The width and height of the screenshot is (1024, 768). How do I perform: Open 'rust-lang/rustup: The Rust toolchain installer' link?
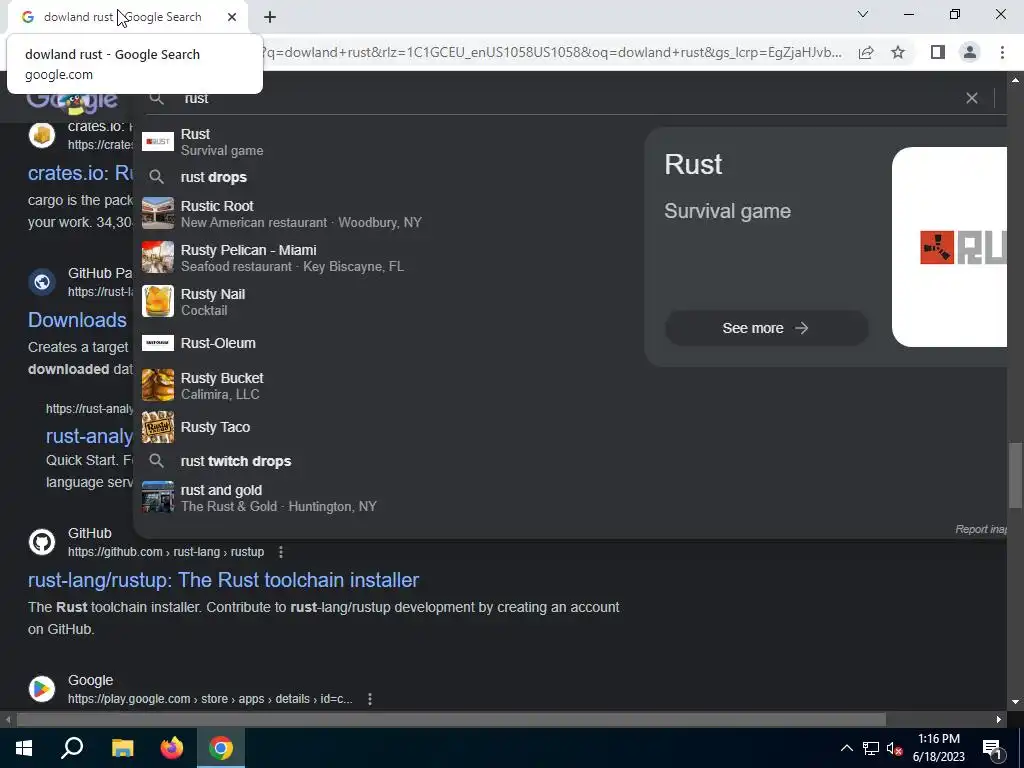pos(223,580)
